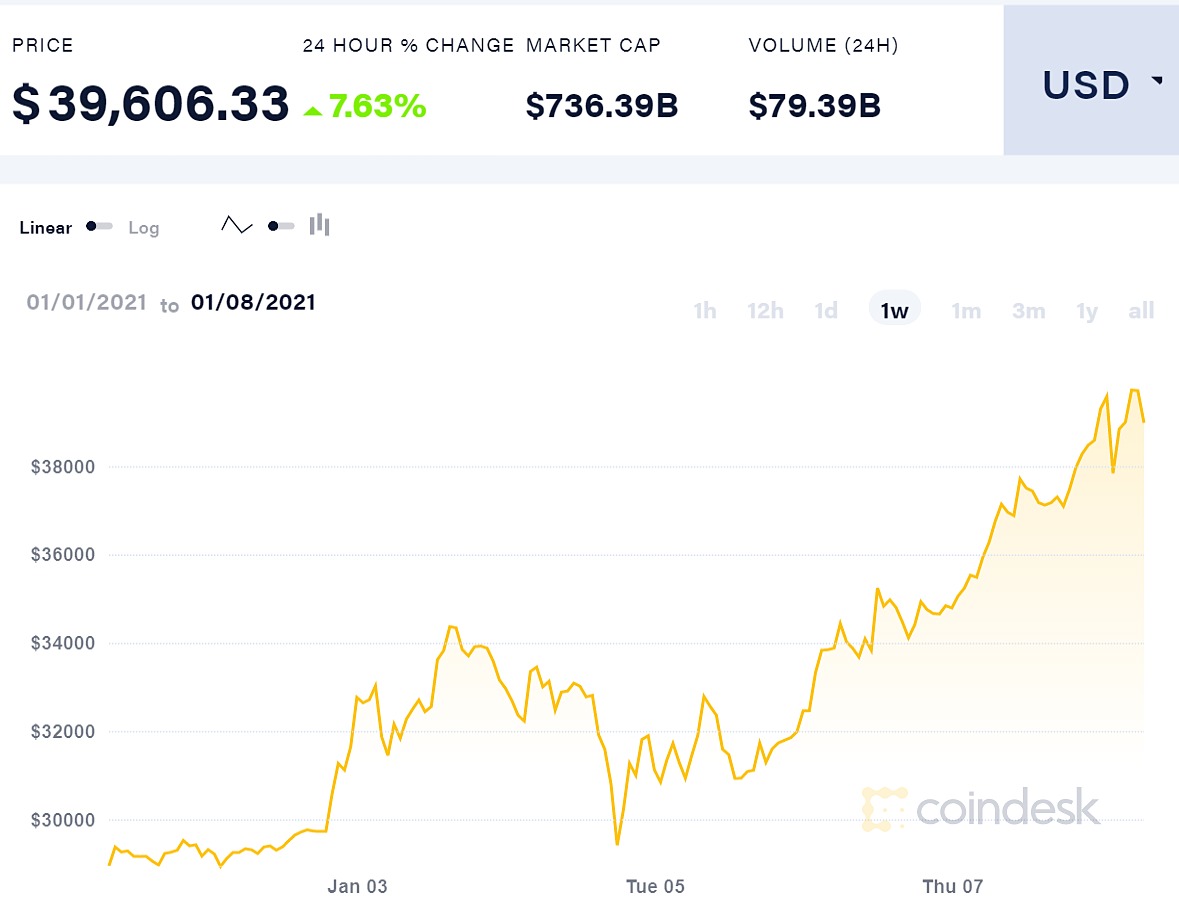
Task: Select the all timeframe option
Action: (1140, 310)
